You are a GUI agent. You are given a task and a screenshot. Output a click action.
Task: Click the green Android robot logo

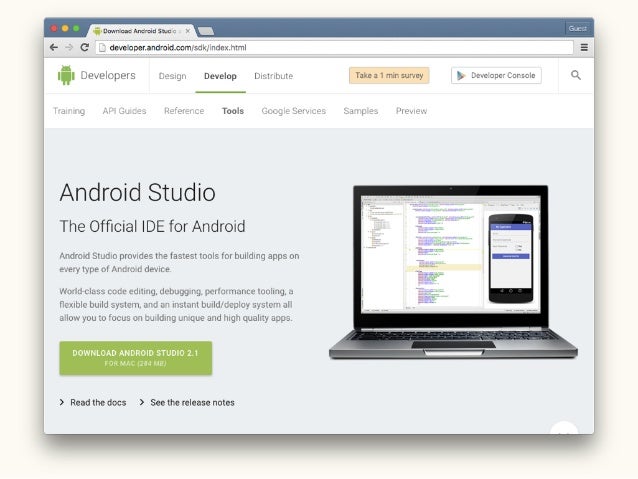[66, 75]
